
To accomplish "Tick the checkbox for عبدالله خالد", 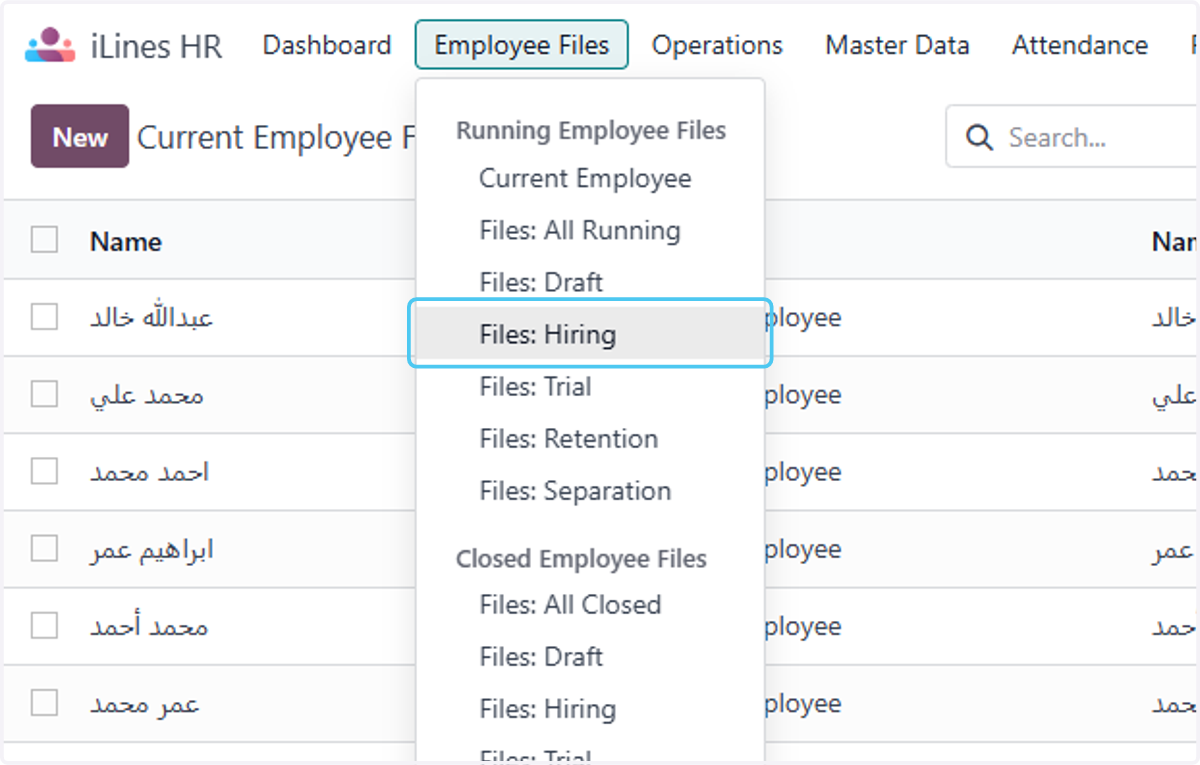I will point(44,317).
